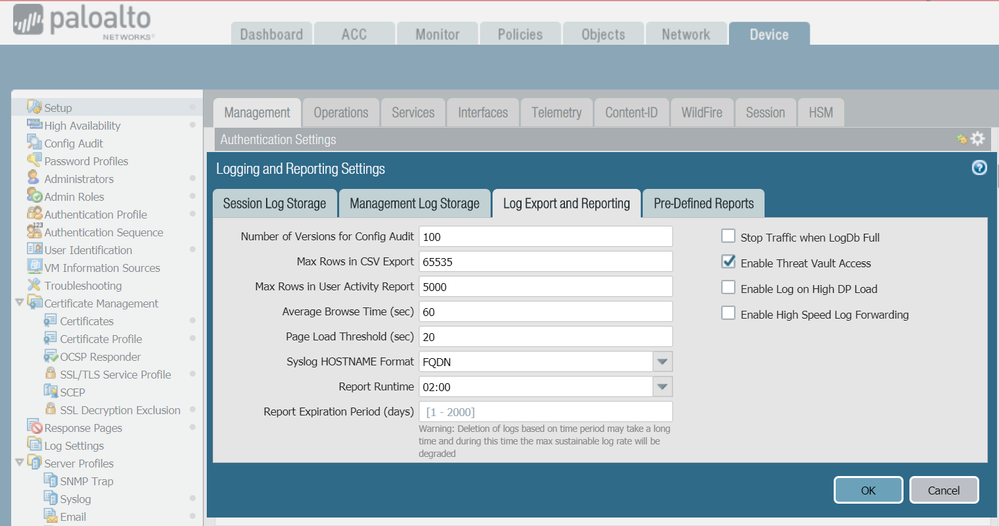Click the Report Expiration Period field
This screenshot has width=999, height=526.
click(545, 412)
